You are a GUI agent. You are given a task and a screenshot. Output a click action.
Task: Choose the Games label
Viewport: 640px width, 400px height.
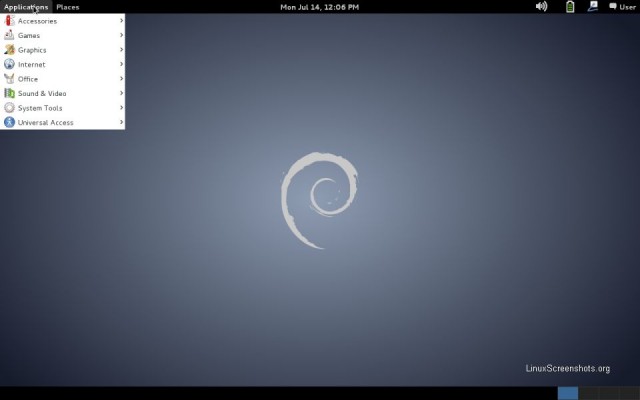click(29, 36)
